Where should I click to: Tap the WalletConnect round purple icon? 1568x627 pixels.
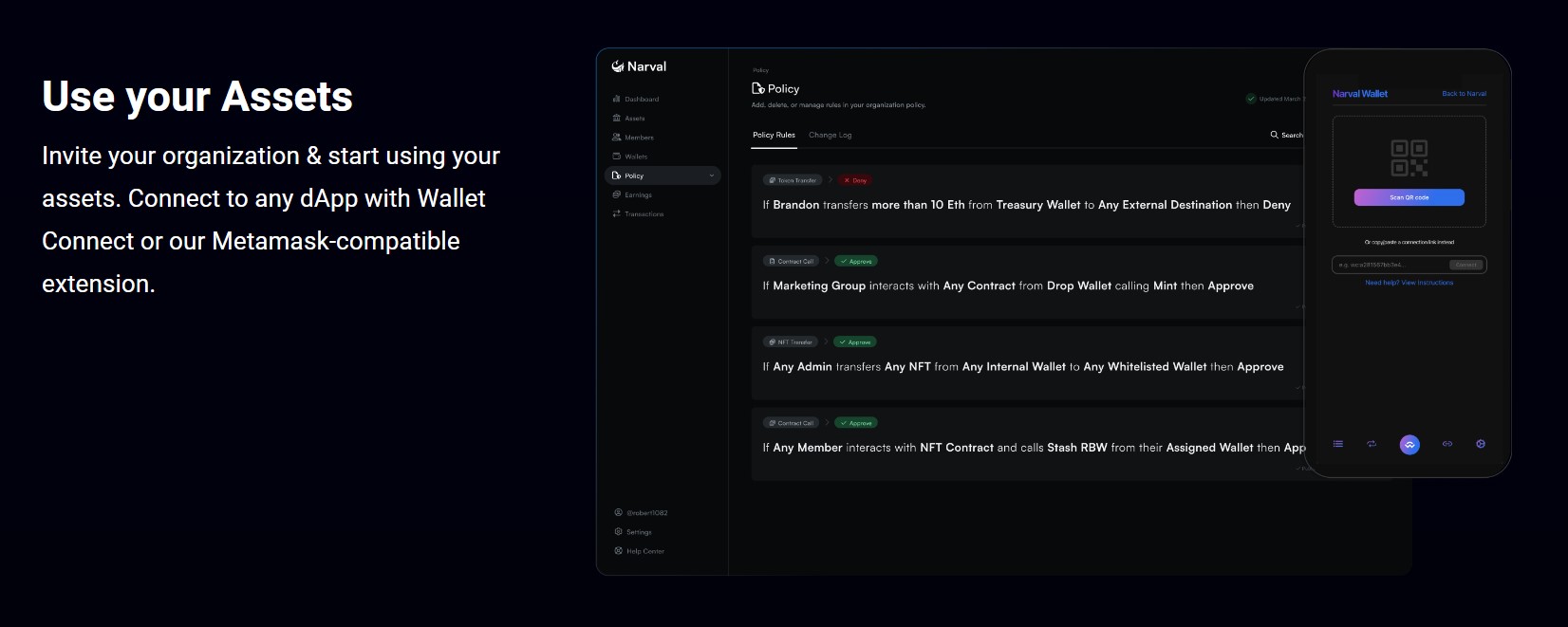(1409, 444)
